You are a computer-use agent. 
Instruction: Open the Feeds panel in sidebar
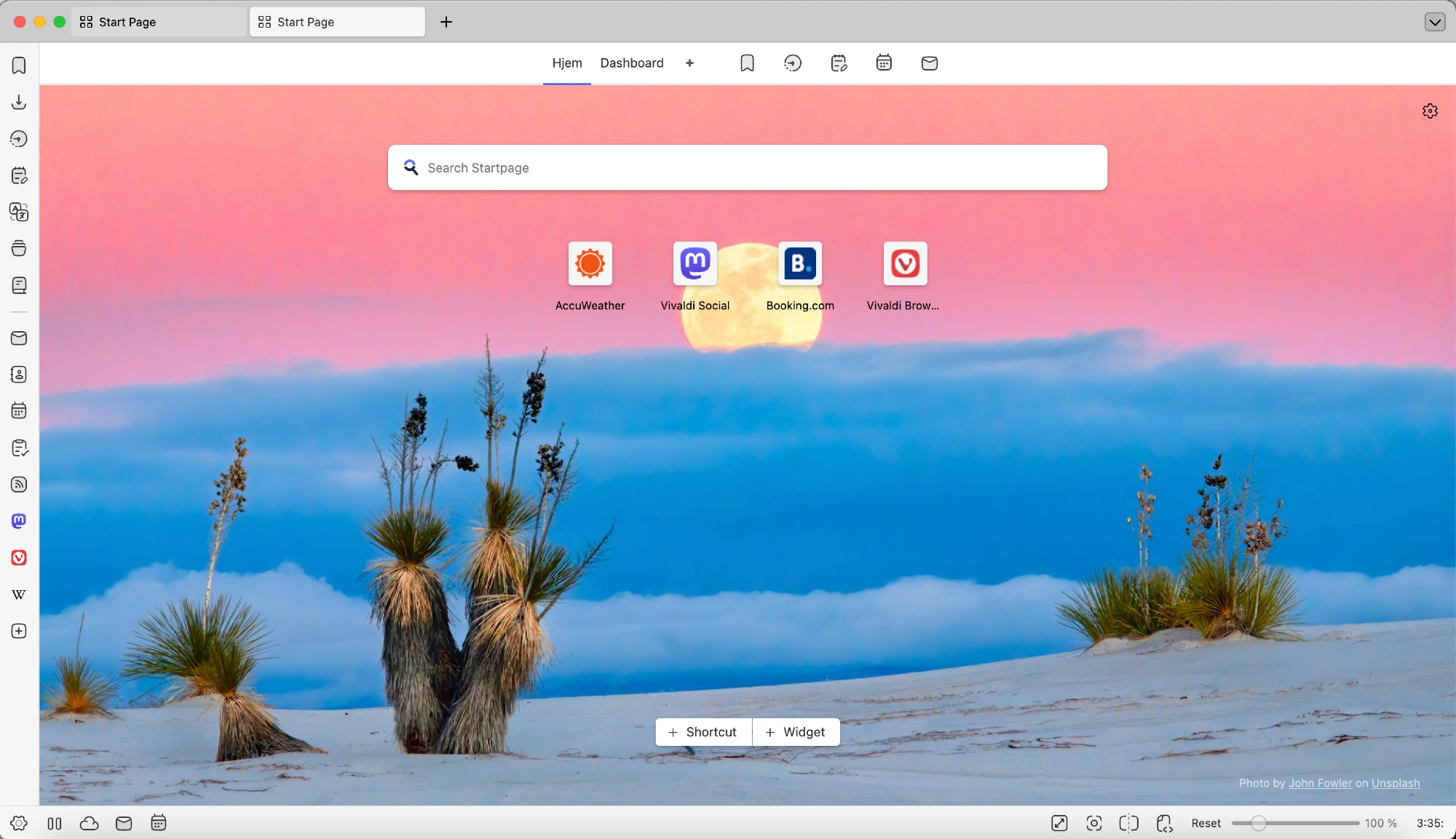(x=19, y=485)
